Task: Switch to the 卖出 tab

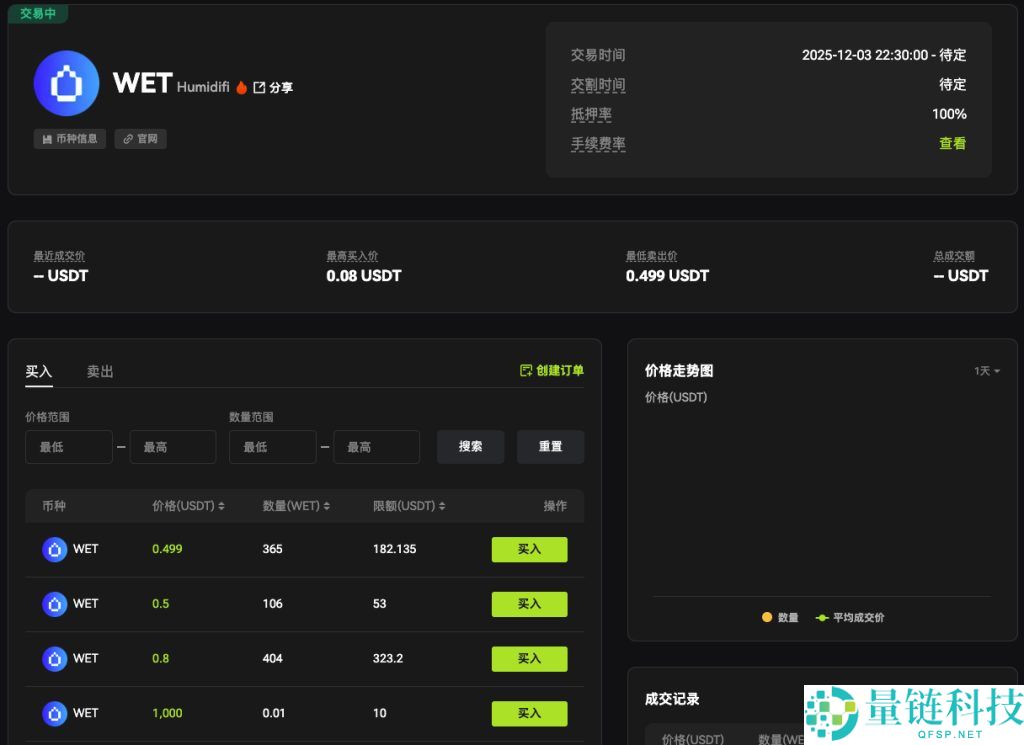Action: [99, 370]
